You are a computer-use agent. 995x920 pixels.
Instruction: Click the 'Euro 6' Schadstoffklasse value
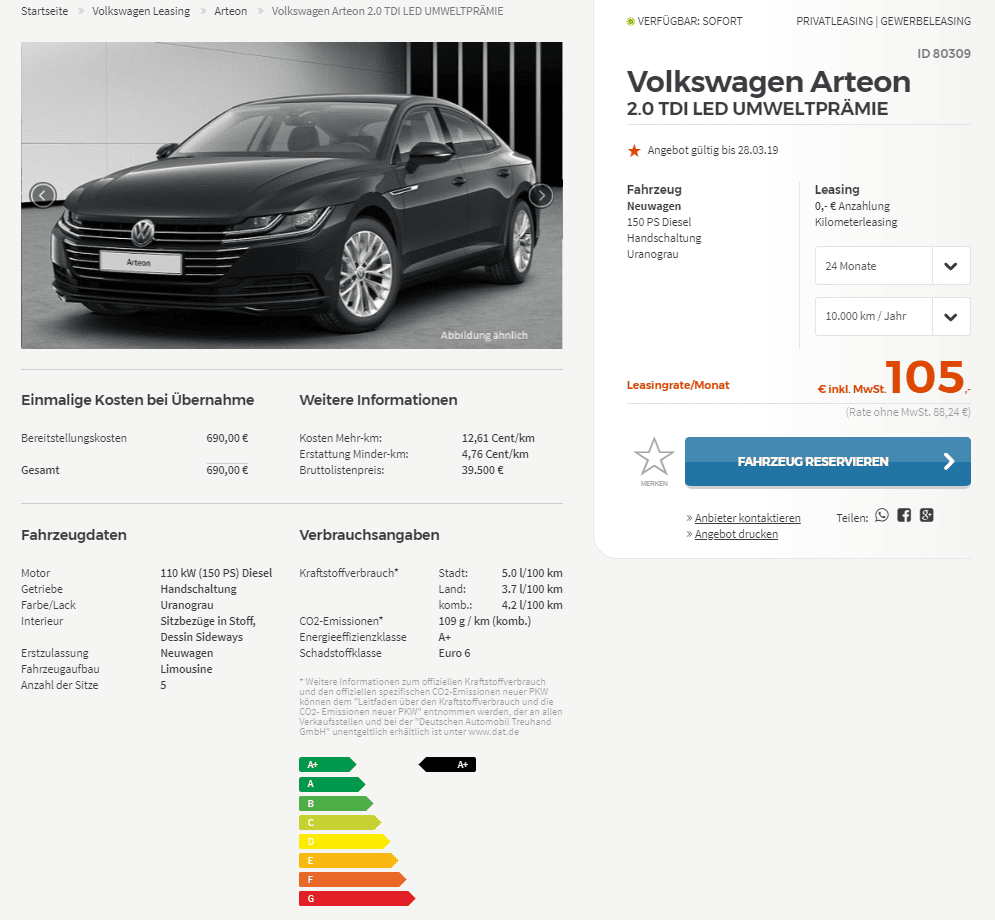454,653
